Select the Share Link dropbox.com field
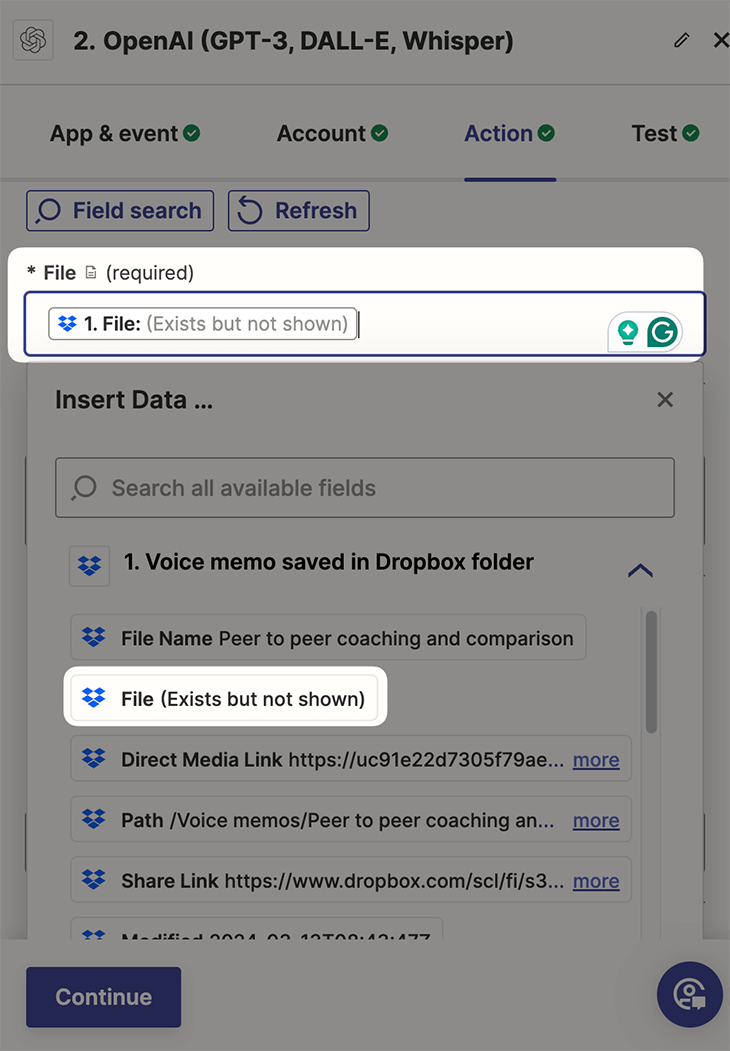 click(351, 879)
